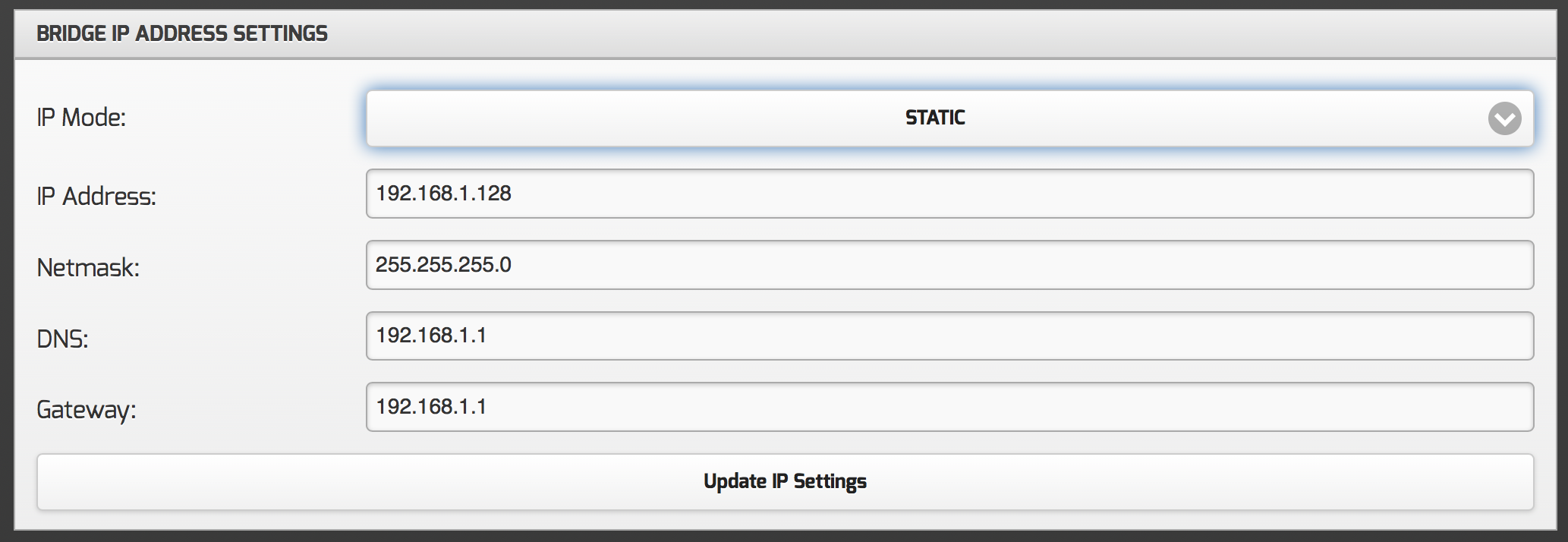Viewport: 1568px width, 542px height.
Task: Click the 255.255.255.0 netmask value
Action: [x=443, y=265]
